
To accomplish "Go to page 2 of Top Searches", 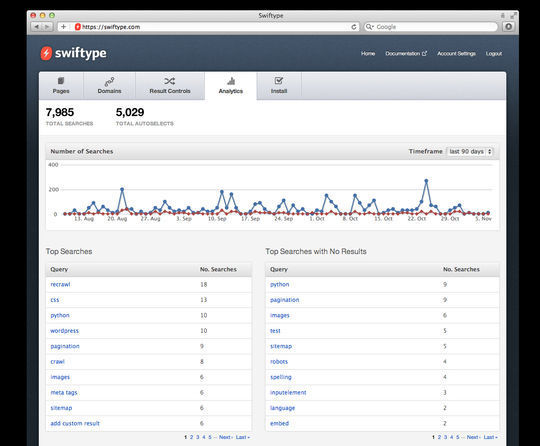I will [x=191, y=437].
